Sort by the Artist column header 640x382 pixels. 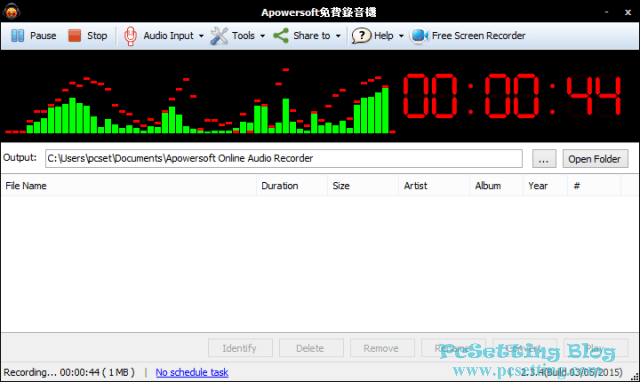pos(434,186)
